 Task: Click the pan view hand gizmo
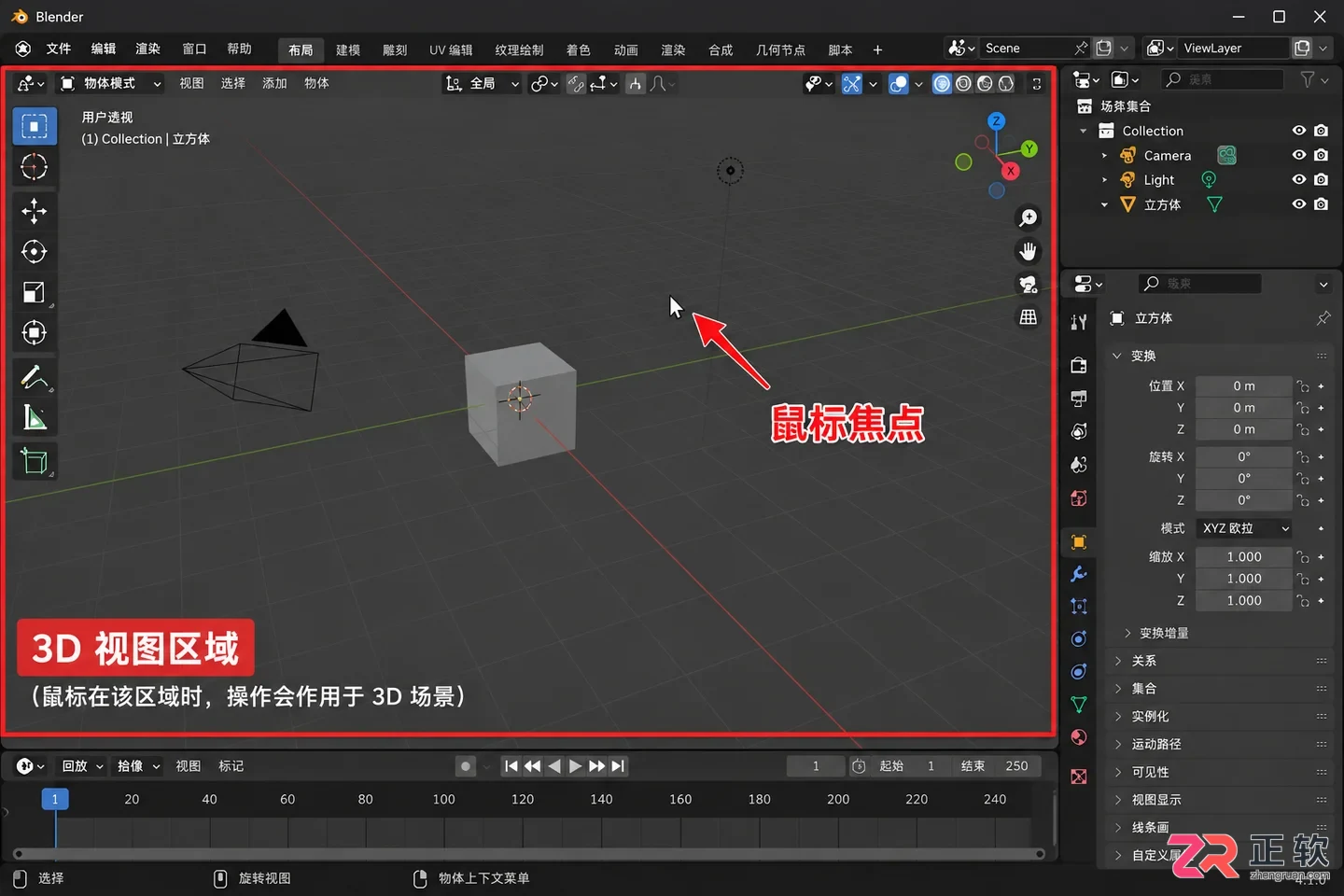pos(1028,251)
